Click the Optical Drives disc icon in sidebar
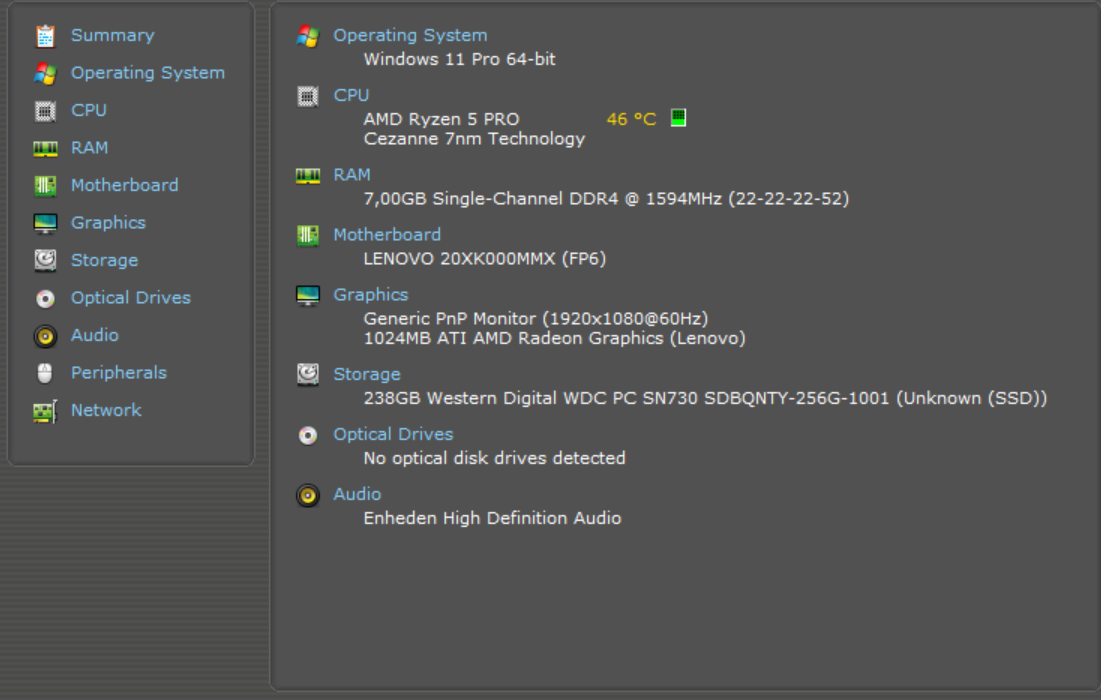The width and height of the screenshot is (1101, 700). click(x=46, y=298)
